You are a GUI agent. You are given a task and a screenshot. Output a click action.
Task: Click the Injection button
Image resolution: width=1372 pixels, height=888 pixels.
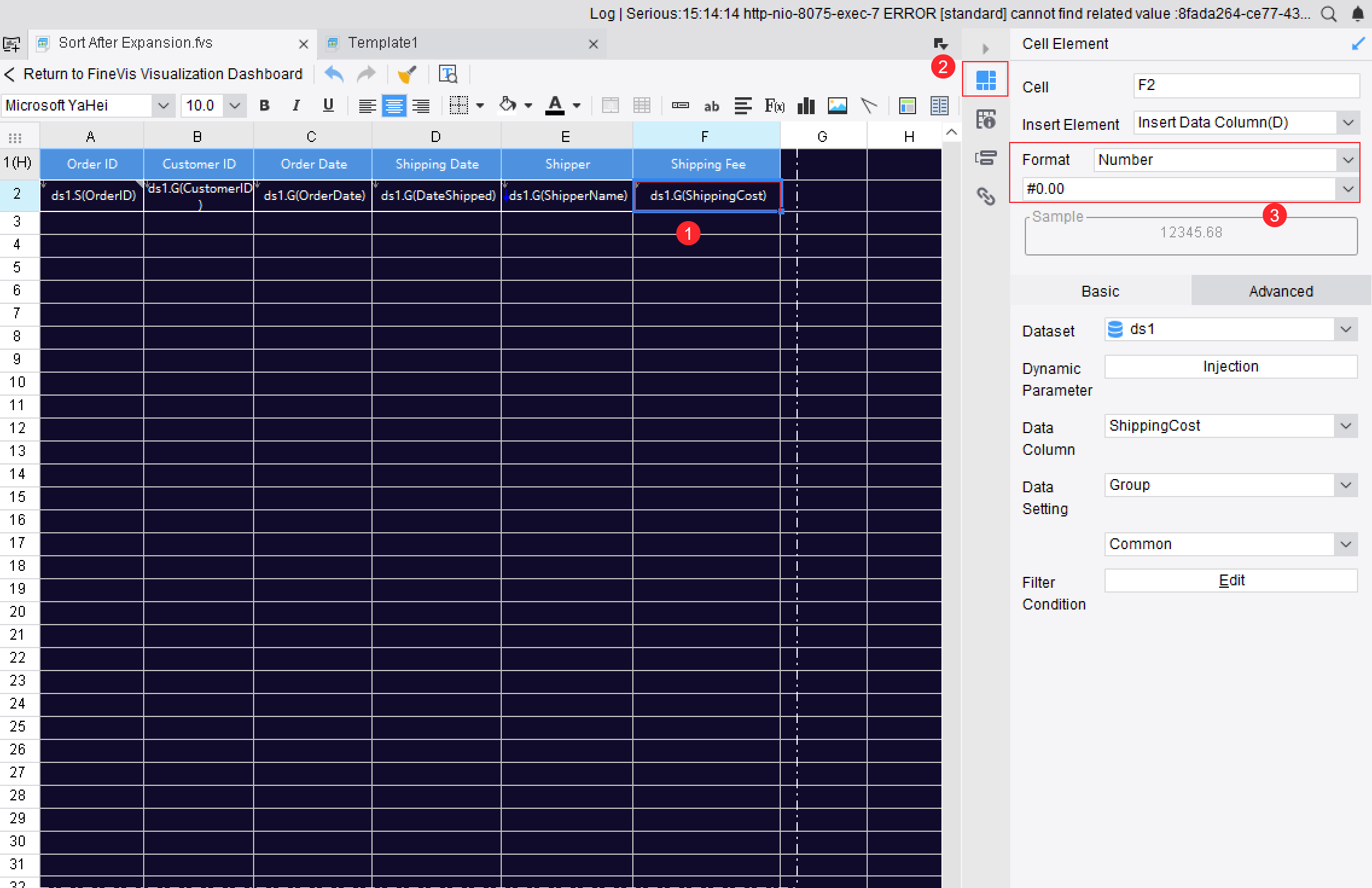pos(1231,367)
